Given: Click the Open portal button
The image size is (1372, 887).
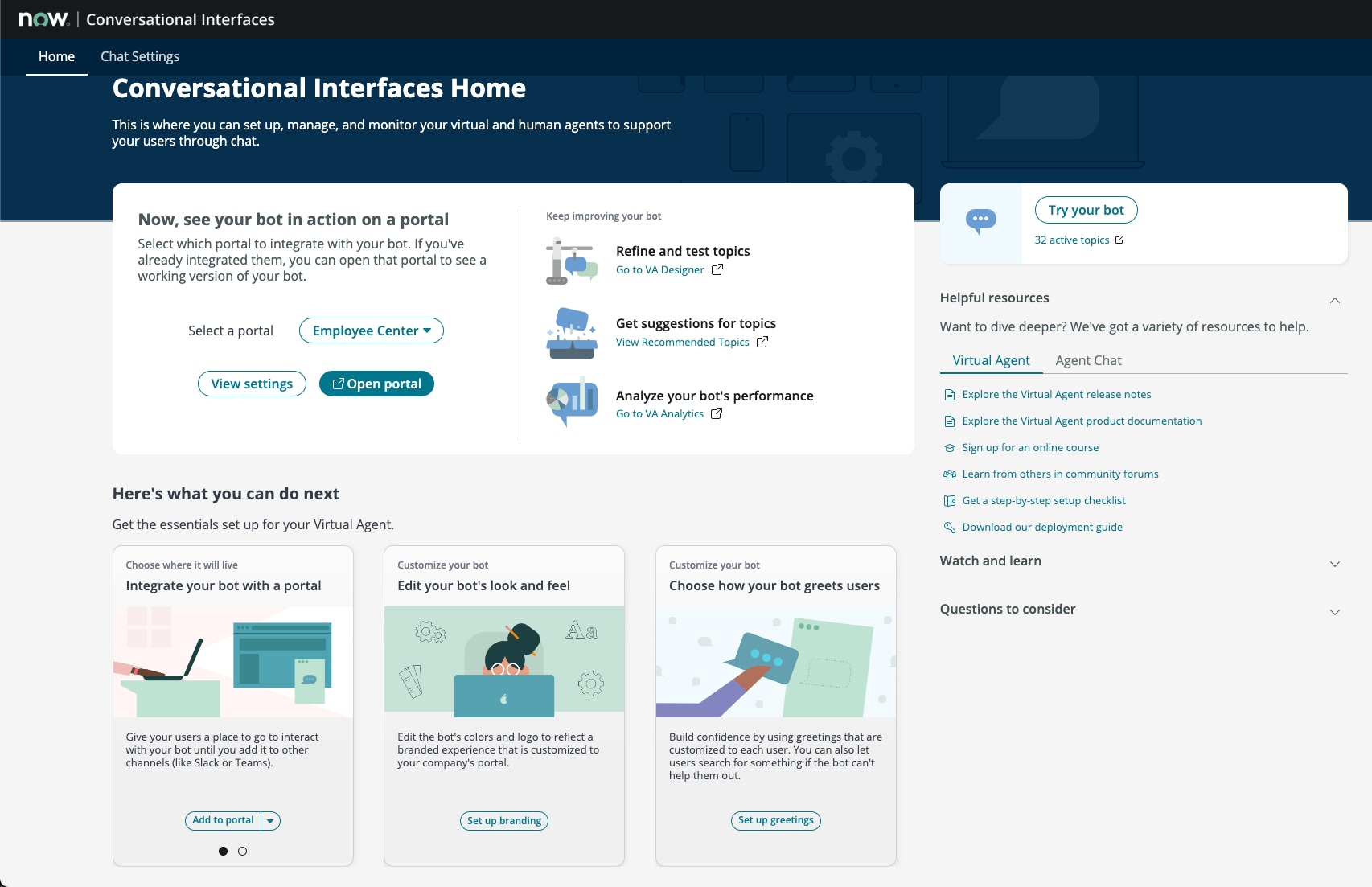Looking at the screenshot, I should coord(376,384).
